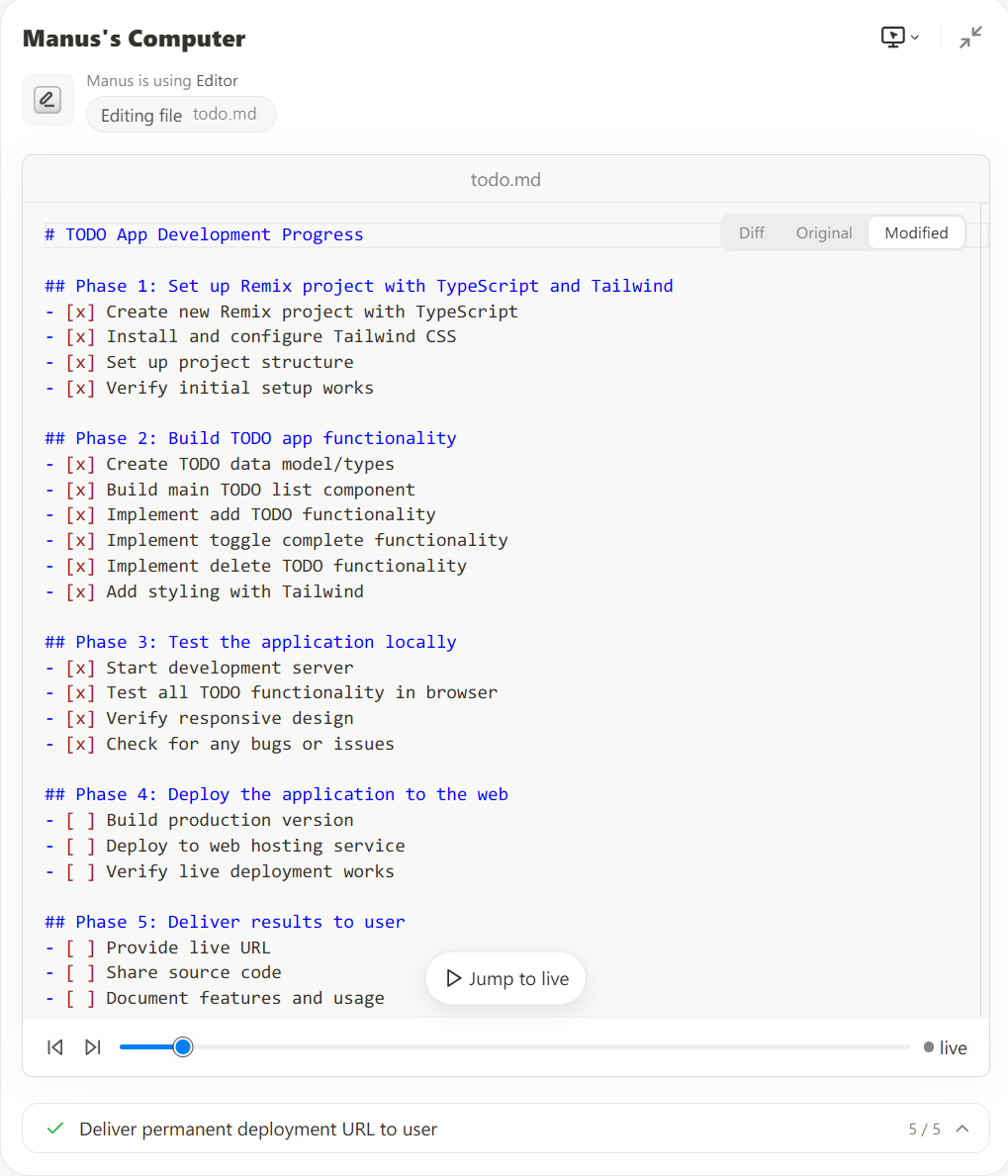This screenshot has height=1176, width=1008.
Task: Click the Manus's Computer heading
Action: tap(135, 39)
